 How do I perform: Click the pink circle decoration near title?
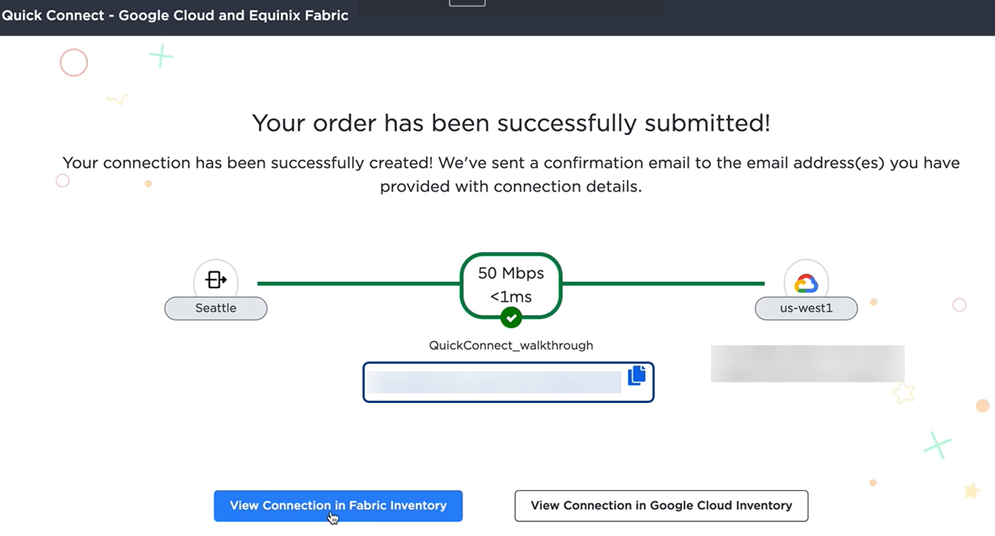tap(74, 63)
